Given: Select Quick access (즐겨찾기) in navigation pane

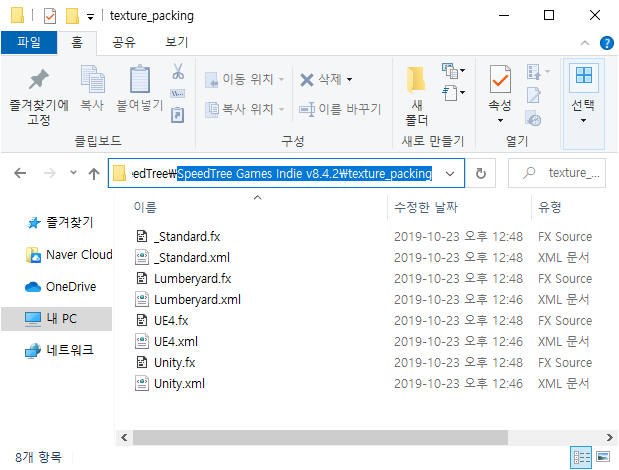Looking at the screenshot, I should click(59, 223).
